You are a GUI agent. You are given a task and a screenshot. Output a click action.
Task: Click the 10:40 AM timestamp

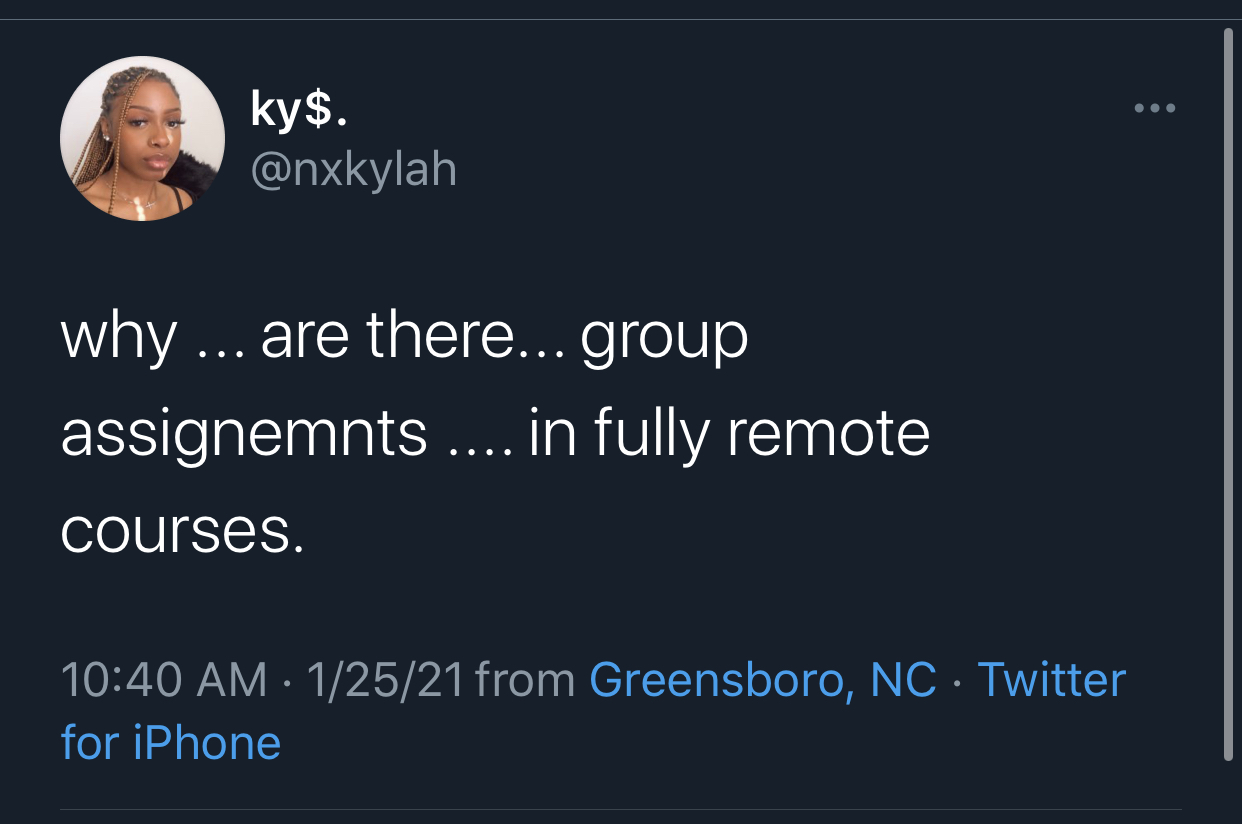(164, 680)
